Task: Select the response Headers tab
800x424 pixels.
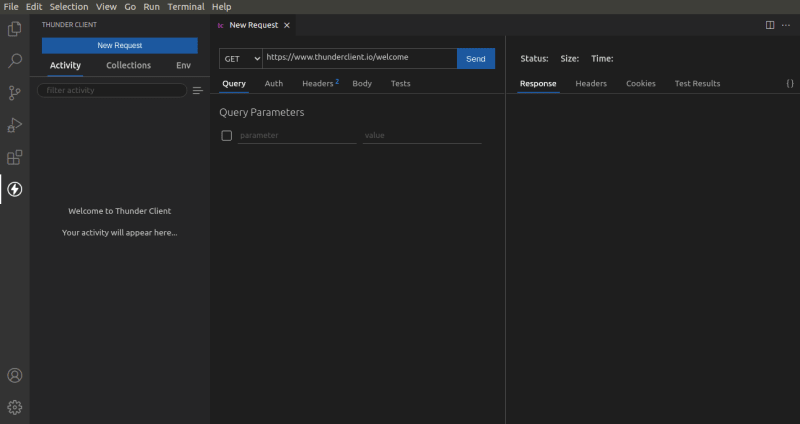Action: coord(591,83)
